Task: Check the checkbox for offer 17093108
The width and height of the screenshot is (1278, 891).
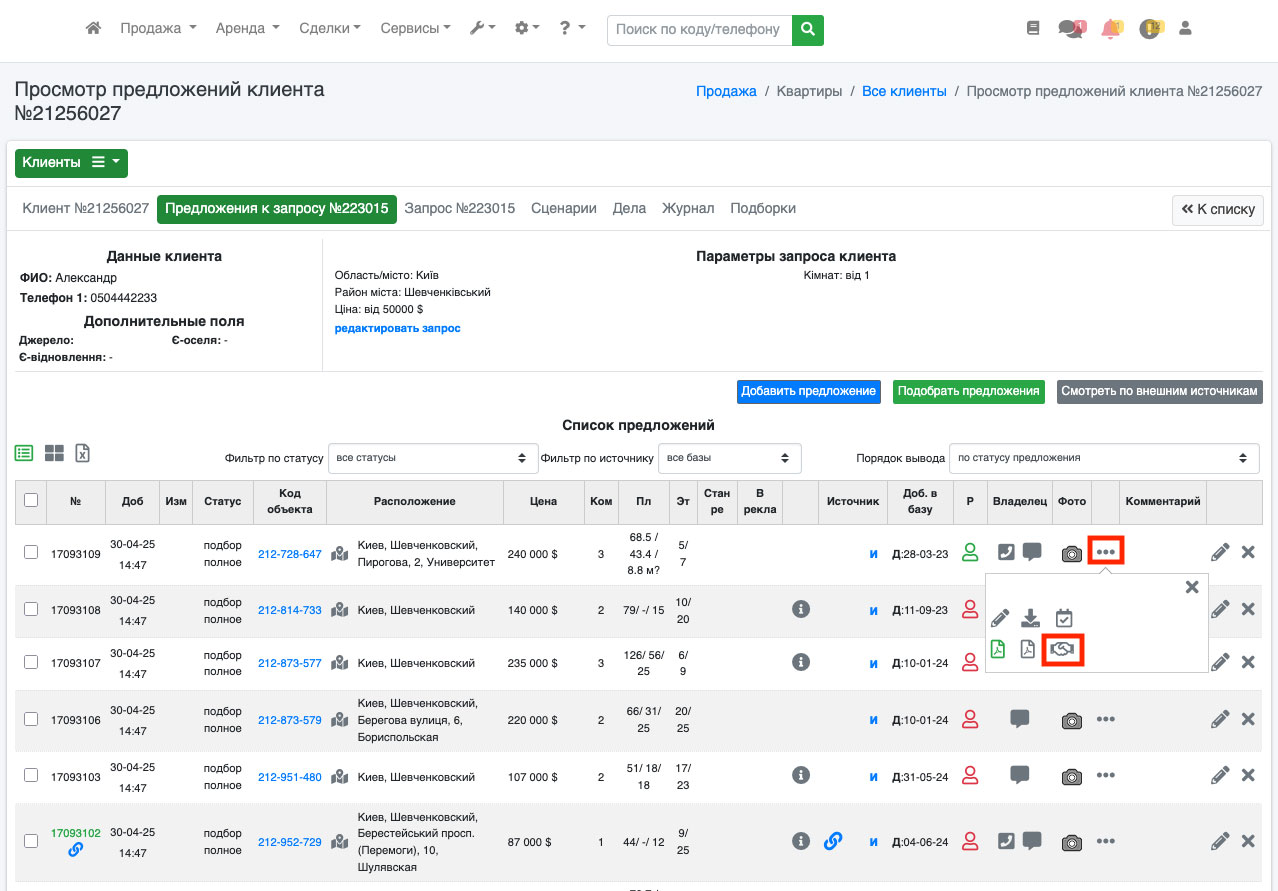Action: click(x=31, y=609)
